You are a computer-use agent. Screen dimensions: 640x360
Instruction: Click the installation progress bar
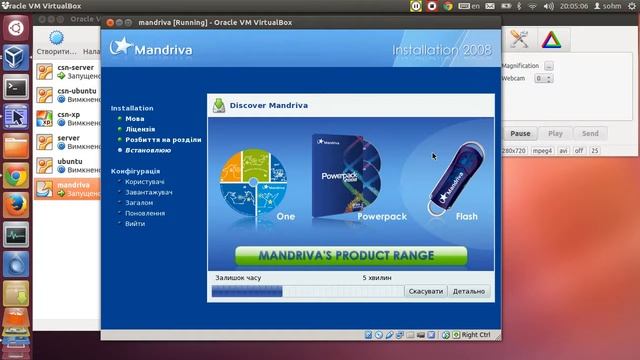coord(307,291)
